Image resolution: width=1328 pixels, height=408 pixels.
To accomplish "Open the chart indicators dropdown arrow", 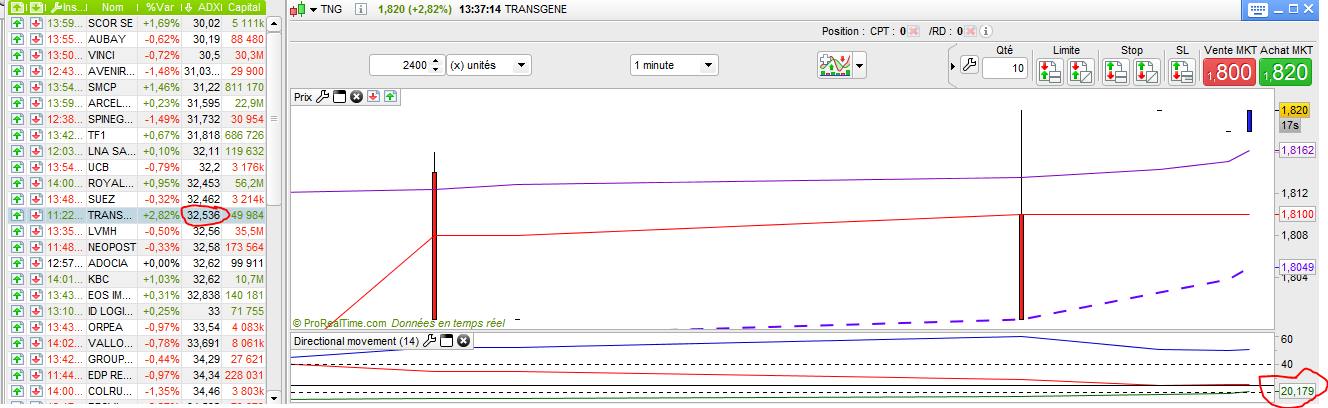I will 859,66.
